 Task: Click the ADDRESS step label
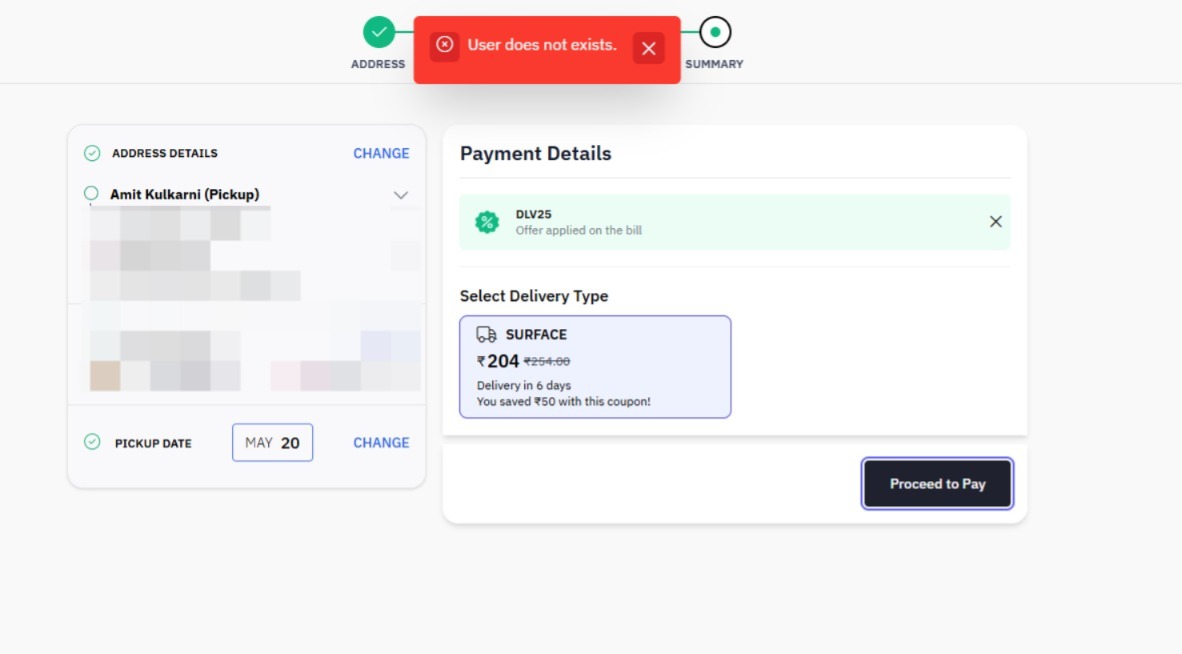[378, 64]
